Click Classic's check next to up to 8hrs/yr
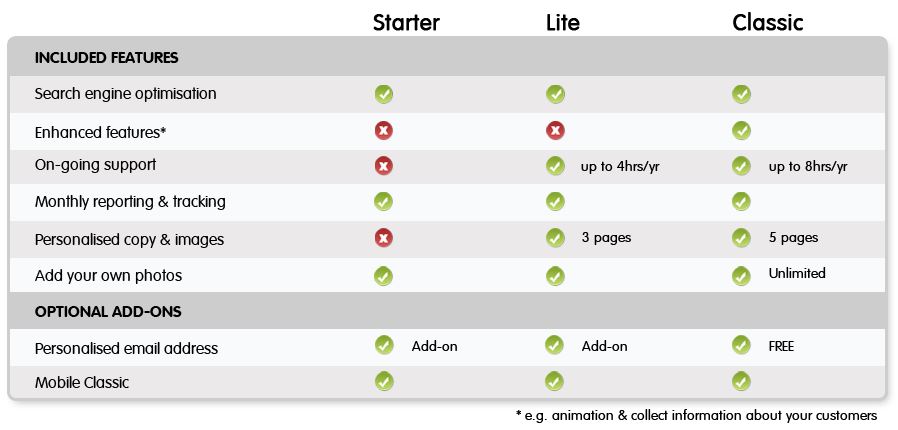This screenshot has width=898, height=430. coord(741,166)
